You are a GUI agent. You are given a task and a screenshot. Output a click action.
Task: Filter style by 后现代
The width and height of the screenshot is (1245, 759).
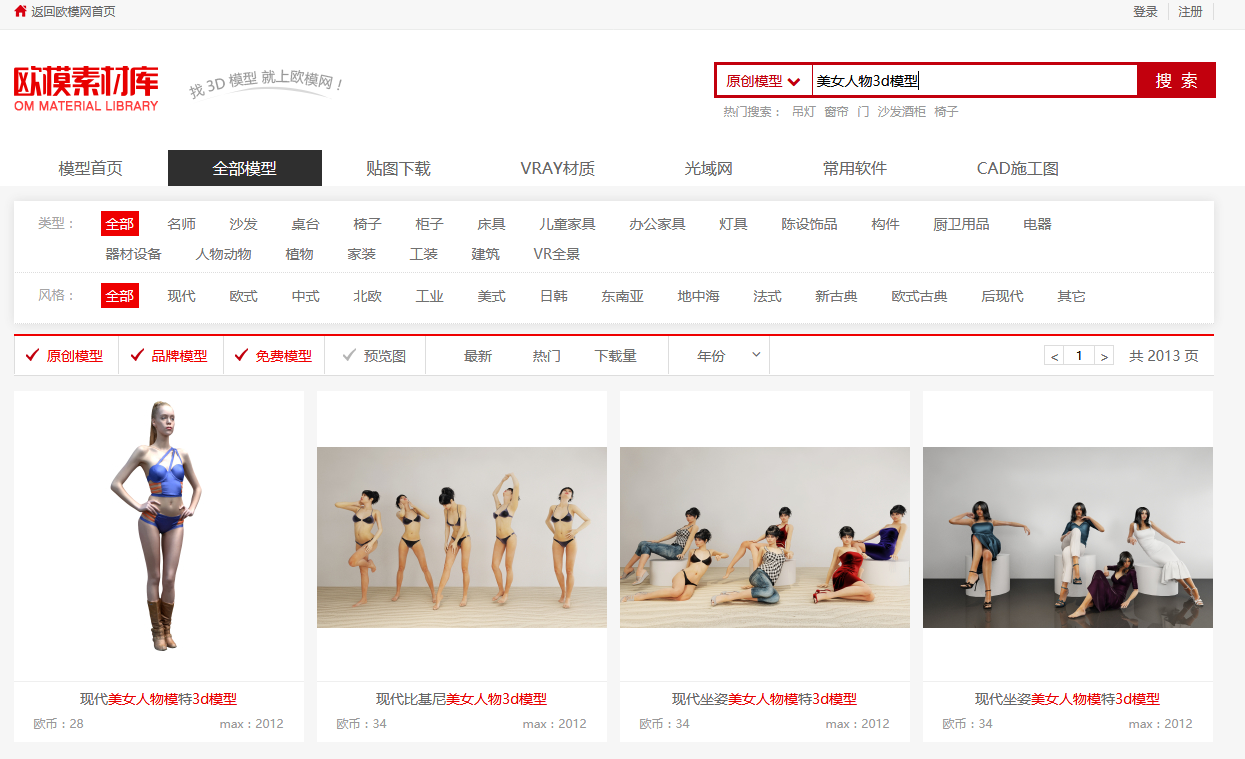pyautogui.click(x=1003, y=296)
